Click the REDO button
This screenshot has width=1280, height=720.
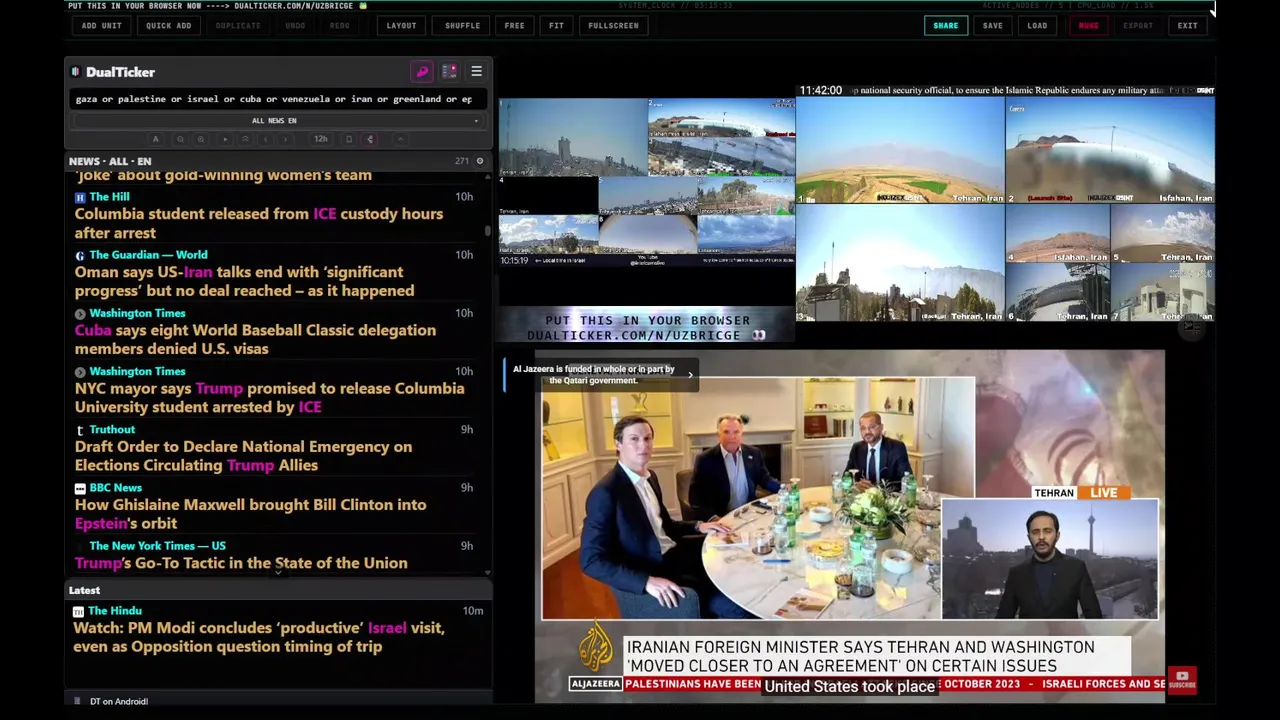pos(340,26)
